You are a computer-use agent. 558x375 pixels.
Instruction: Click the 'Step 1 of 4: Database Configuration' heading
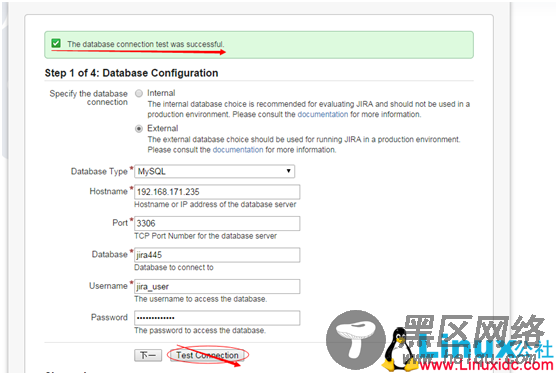[x=131, y=73]
